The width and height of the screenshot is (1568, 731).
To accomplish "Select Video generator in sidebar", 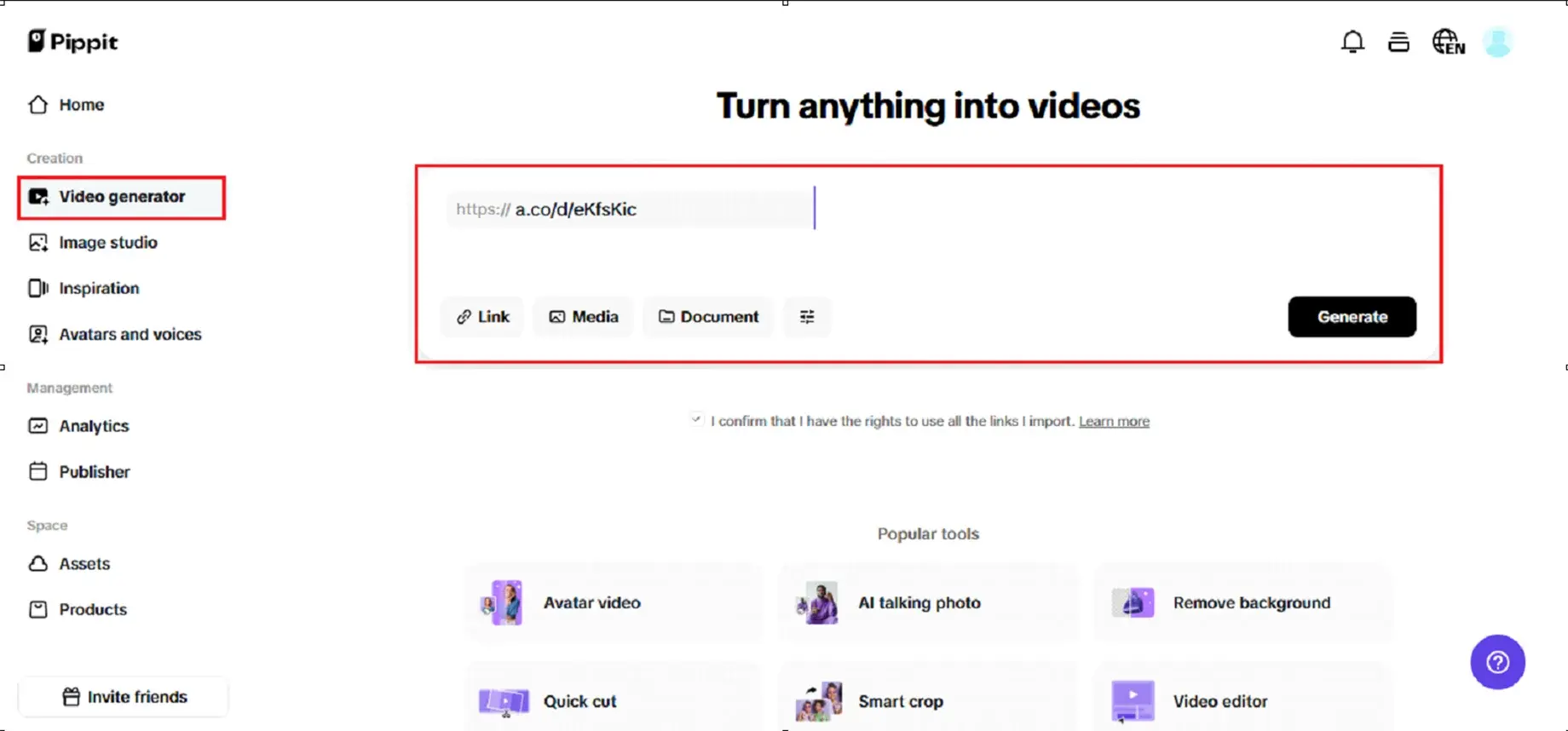I will point(122,197).
